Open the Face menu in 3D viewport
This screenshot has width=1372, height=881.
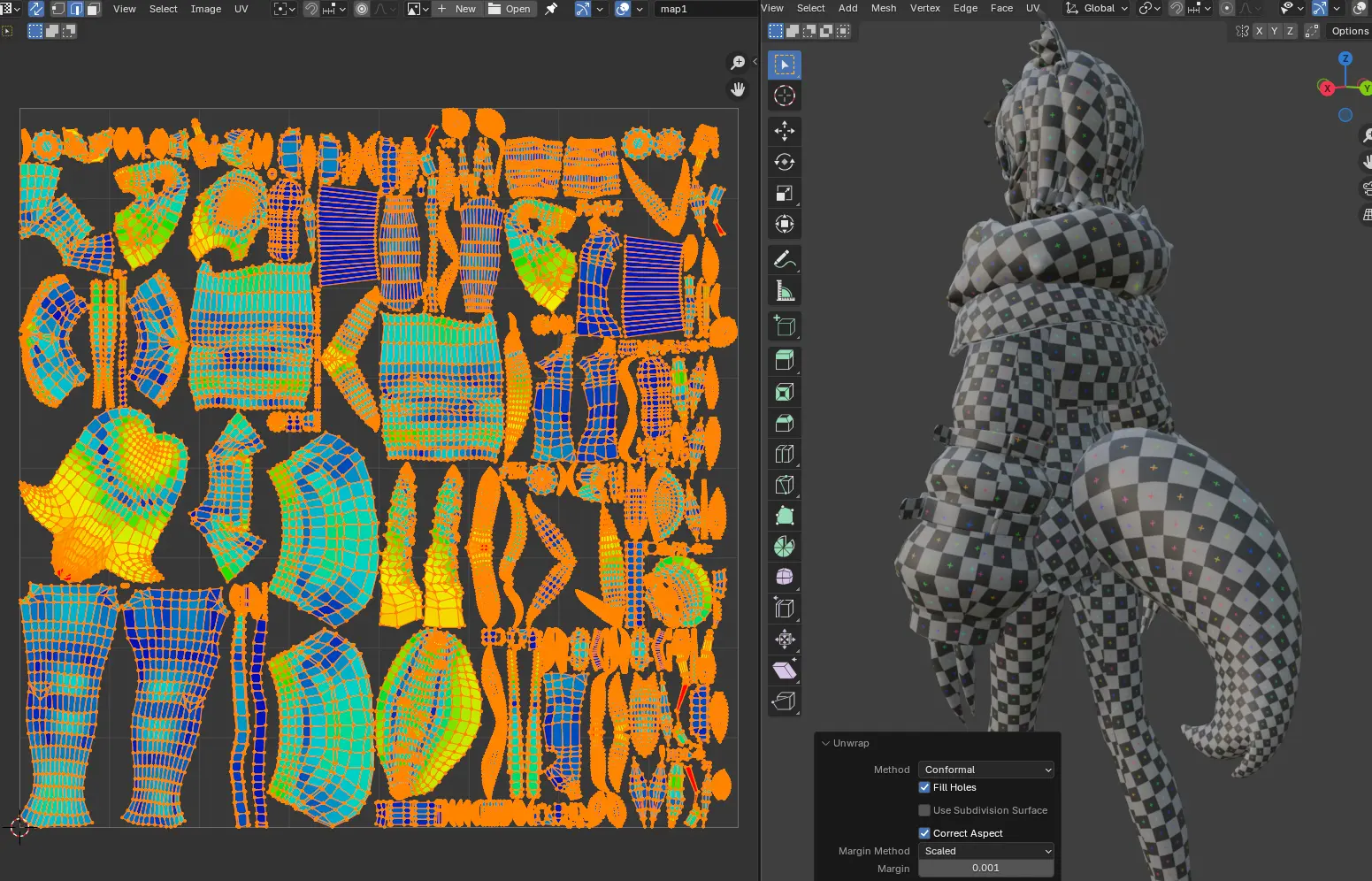tap(1001, 8)
